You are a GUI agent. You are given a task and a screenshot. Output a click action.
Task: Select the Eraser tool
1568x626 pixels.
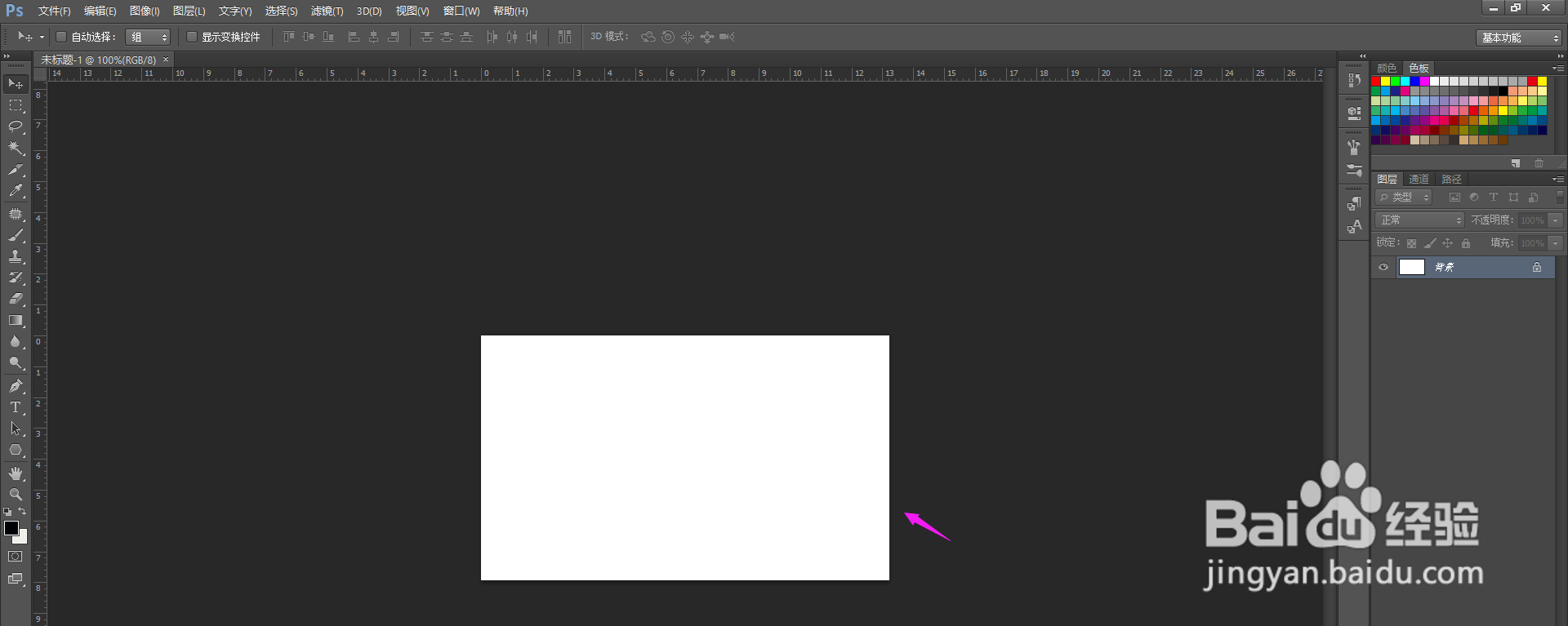coord(16,299)
